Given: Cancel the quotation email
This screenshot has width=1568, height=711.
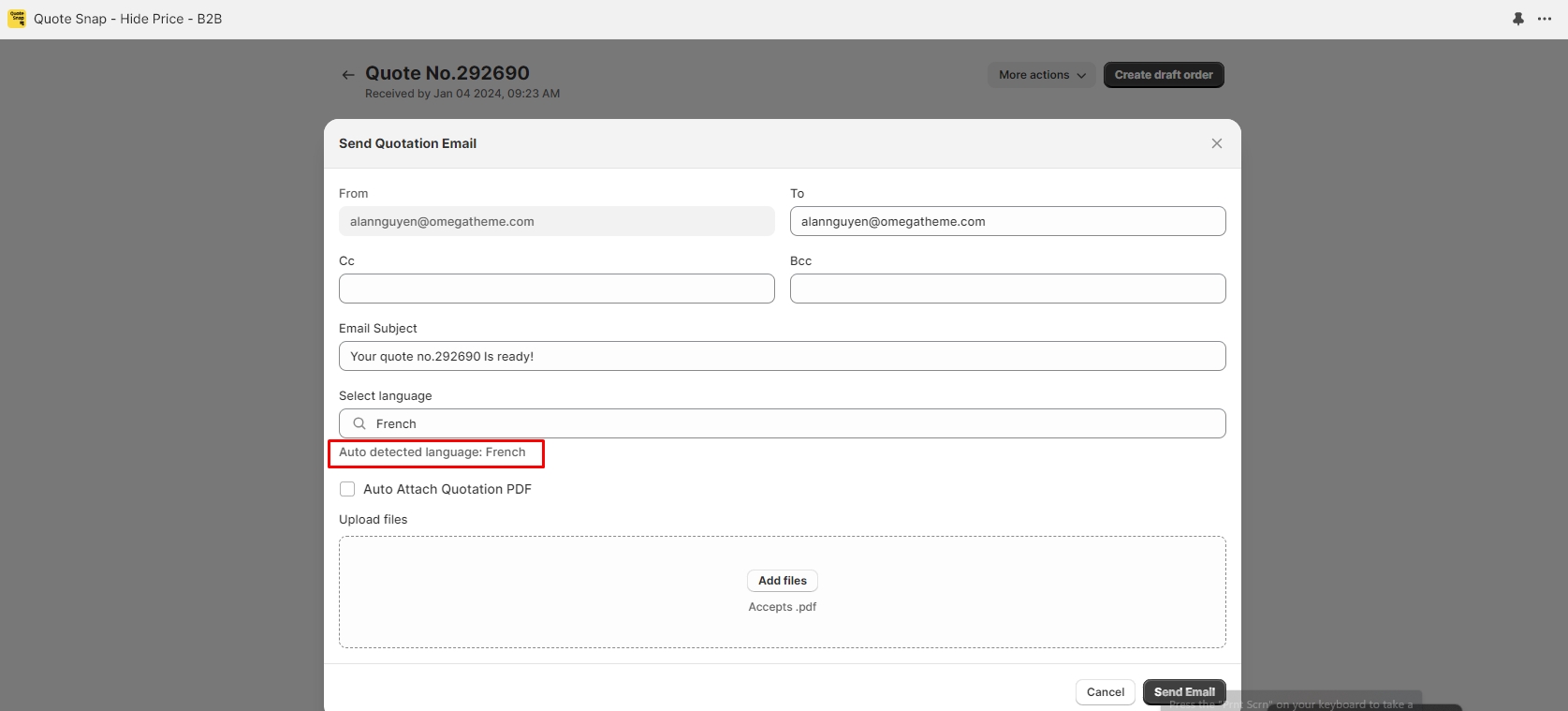Looking at the screenshot, I should 1105,692.
